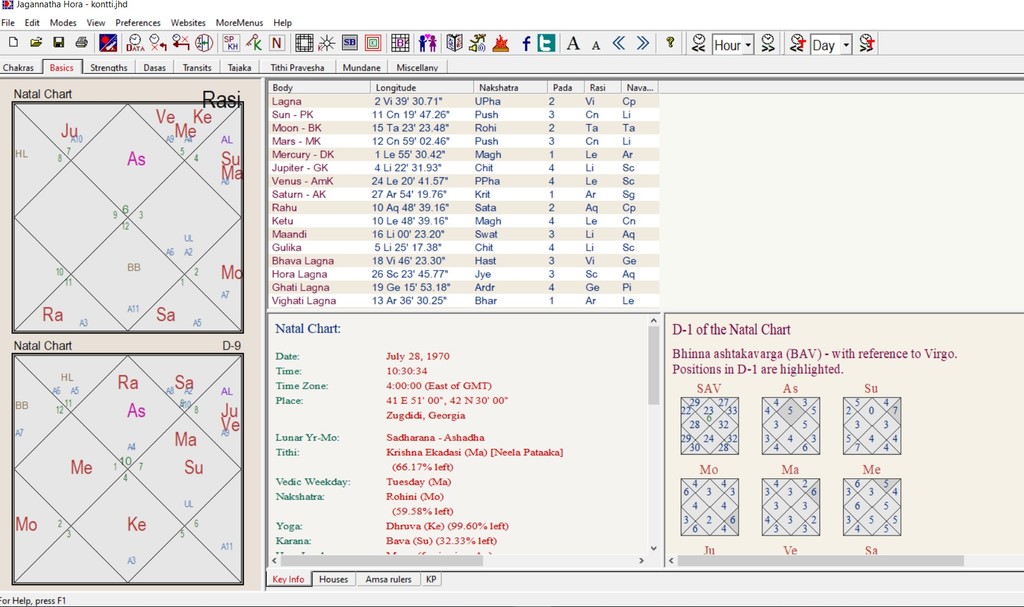This screenshot has height=607, width=1024.
Task: Open the MoreMenus menu
Action: click(239, 22)
